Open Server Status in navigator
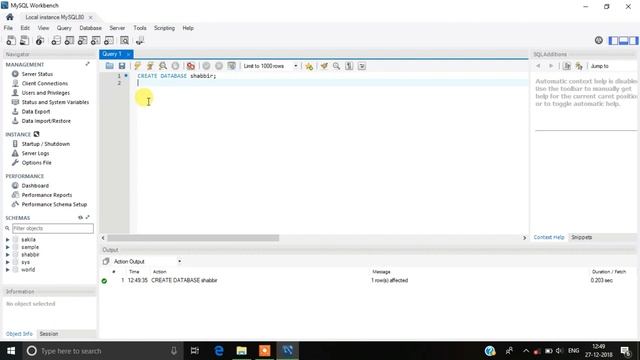 coord(37,74)
